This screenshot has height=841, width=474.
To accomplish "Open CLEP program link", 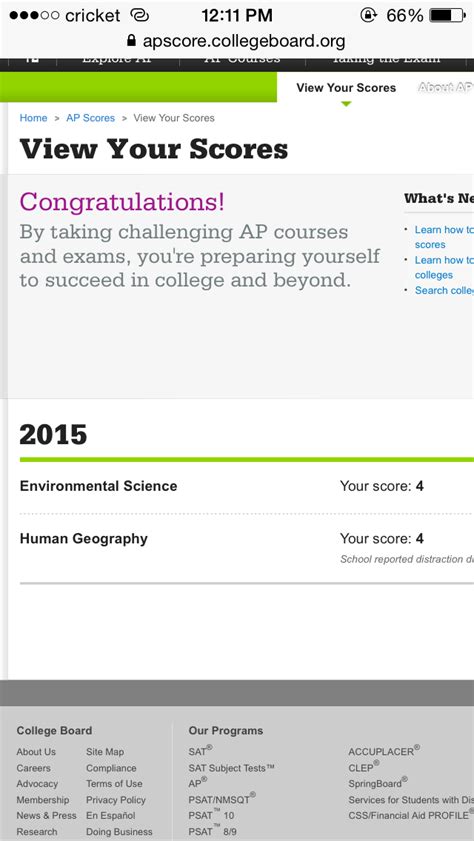I will coord(364,767).
